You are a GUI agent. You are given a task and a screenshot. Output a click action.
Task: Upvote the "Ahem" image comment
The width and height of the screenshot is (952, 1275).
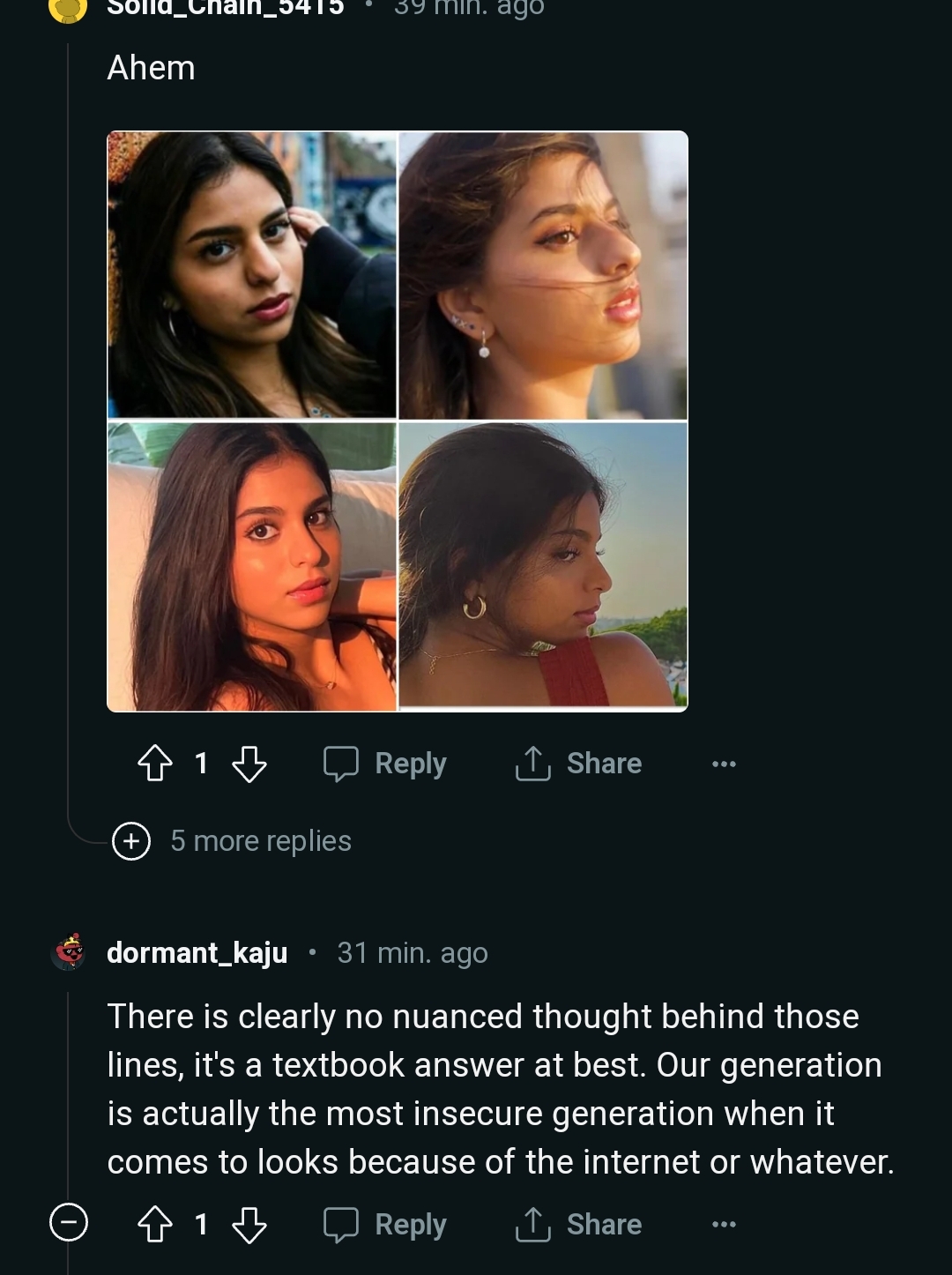click(155, 764)
